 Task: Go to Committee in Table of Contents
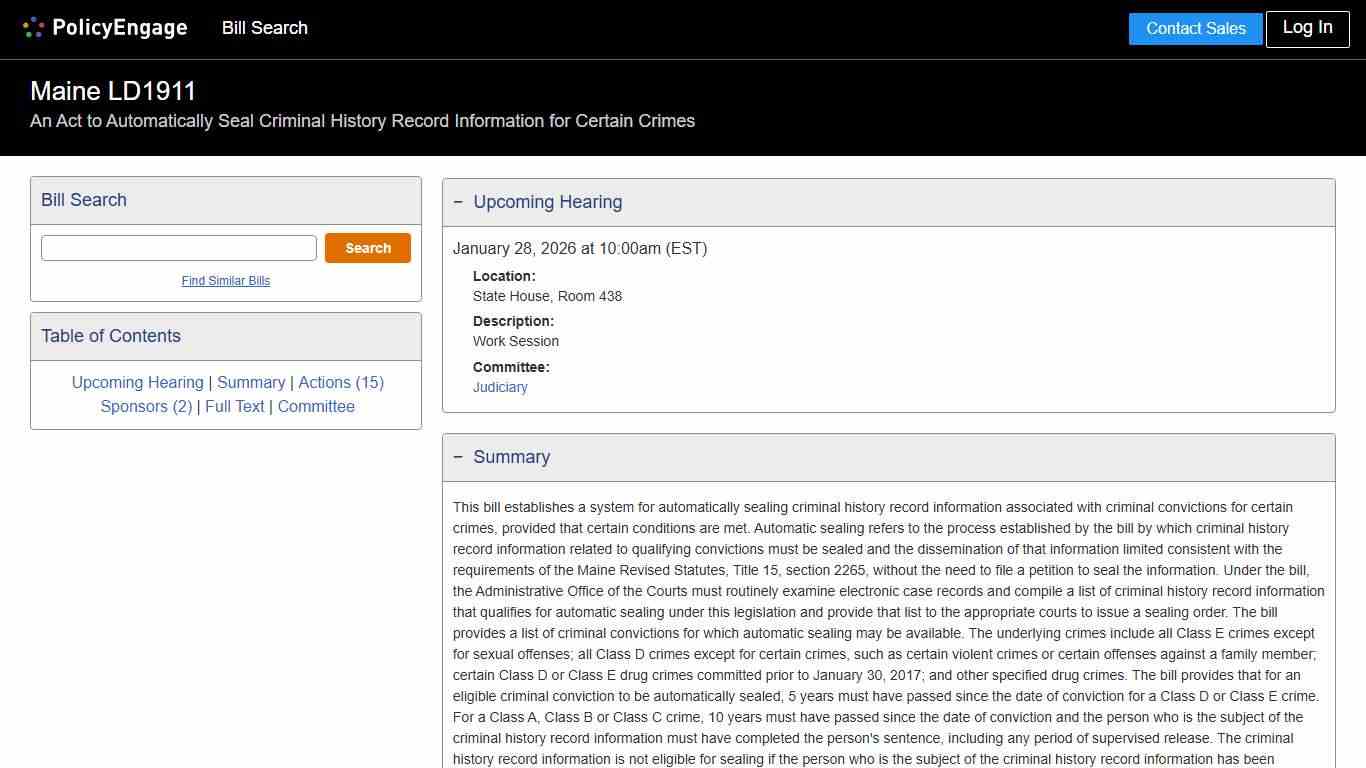(x=316, y=406)
